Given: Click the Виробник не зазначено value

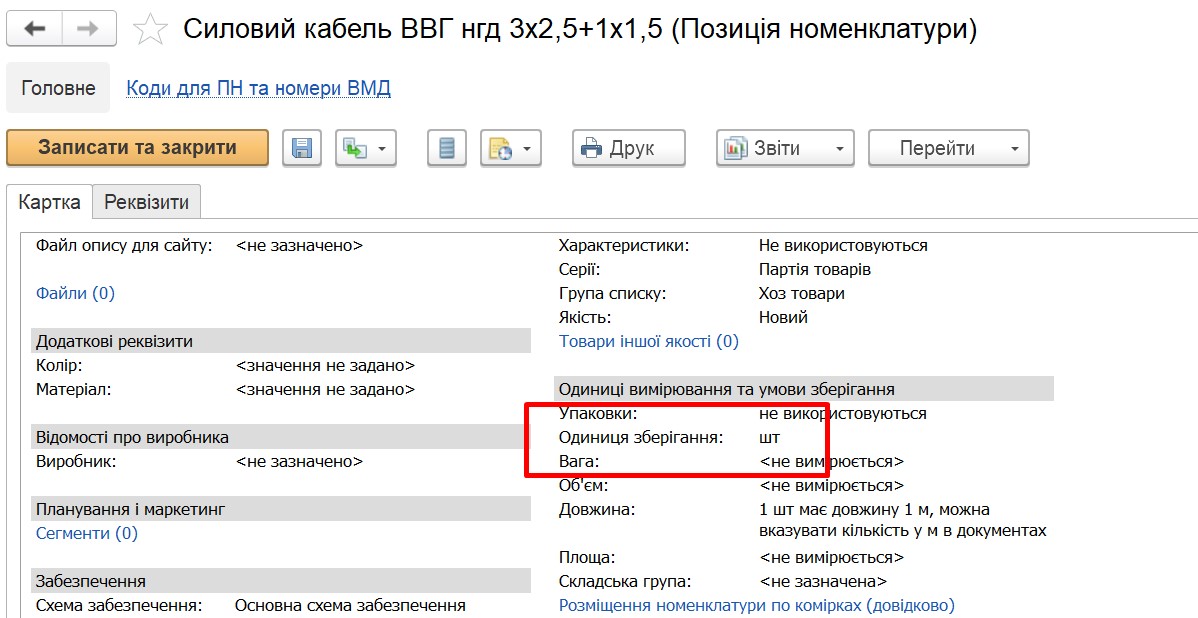Looking at the screenshot, I should pyautogui.click(x=300, y=461).
